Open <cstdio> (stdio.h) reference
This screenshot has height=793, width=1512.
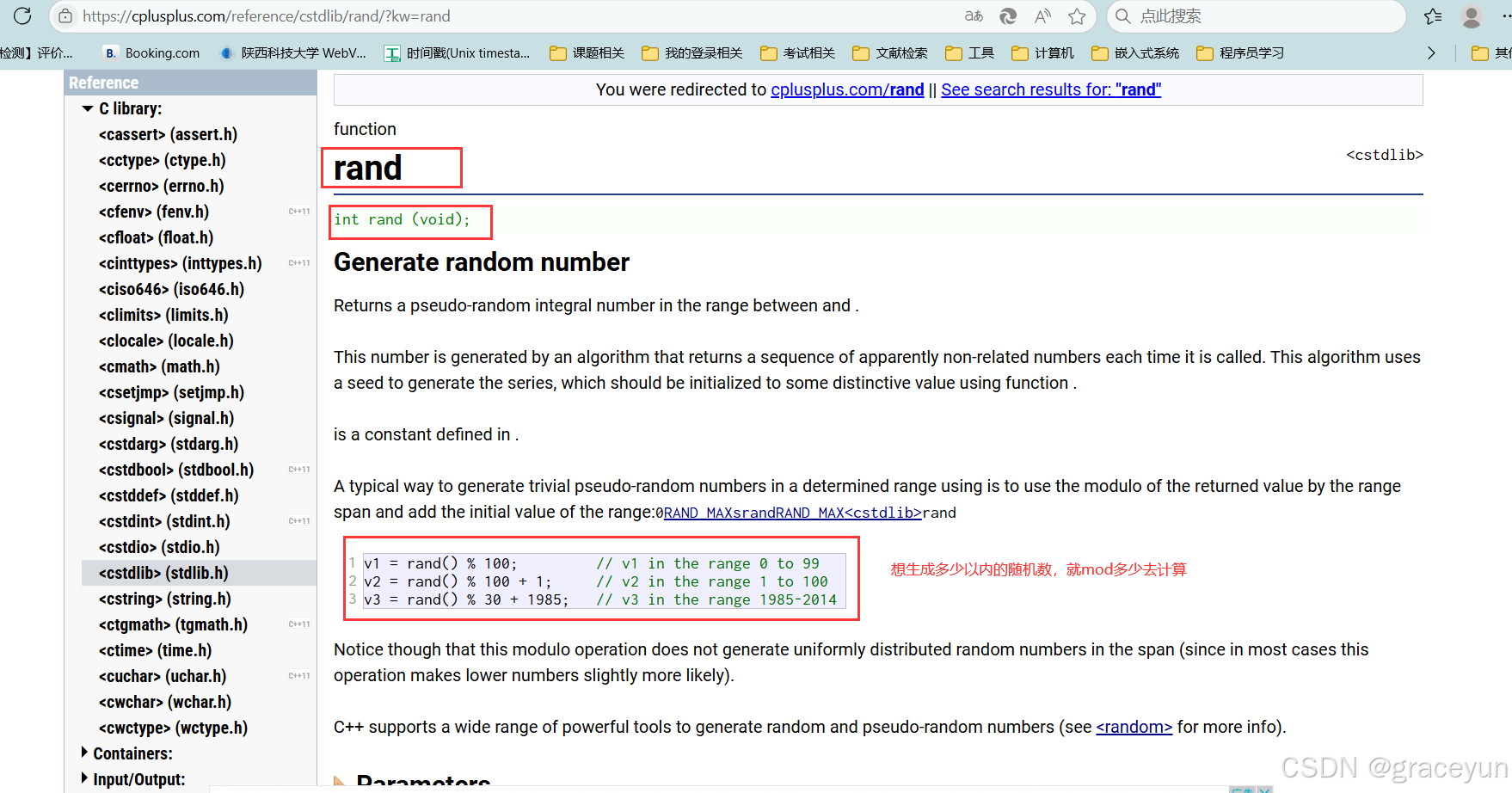[x=159, y=547]
